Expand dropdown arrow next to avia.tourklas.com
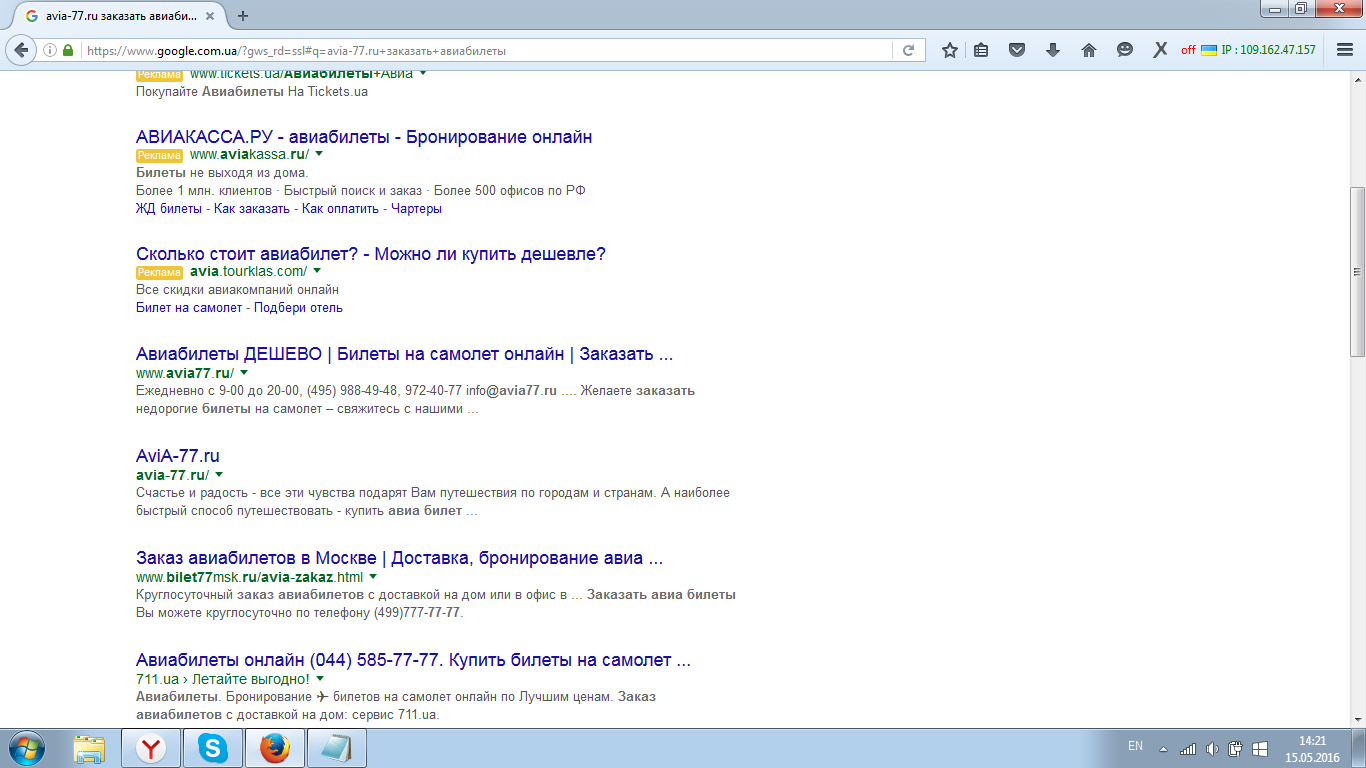Screen dimensions: 1366x768 [x=317, y=271]
